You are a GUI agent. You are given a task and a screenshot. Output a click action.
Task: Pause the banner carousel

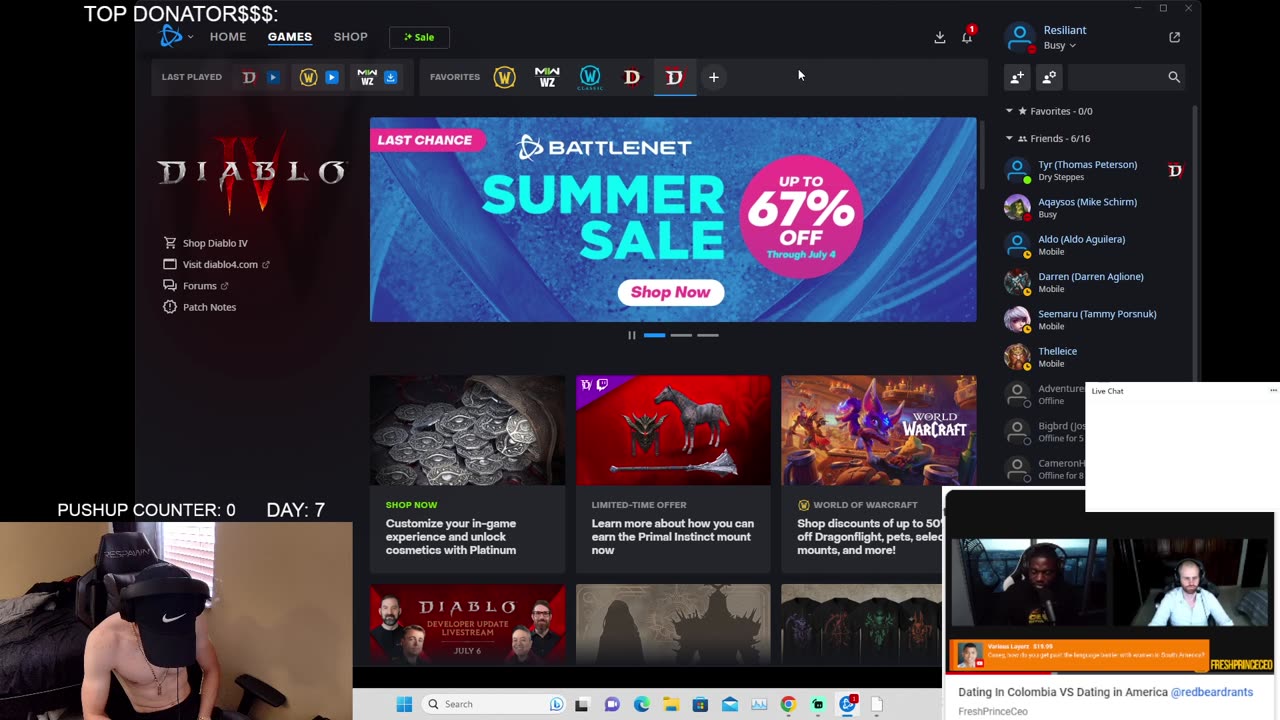631,335
